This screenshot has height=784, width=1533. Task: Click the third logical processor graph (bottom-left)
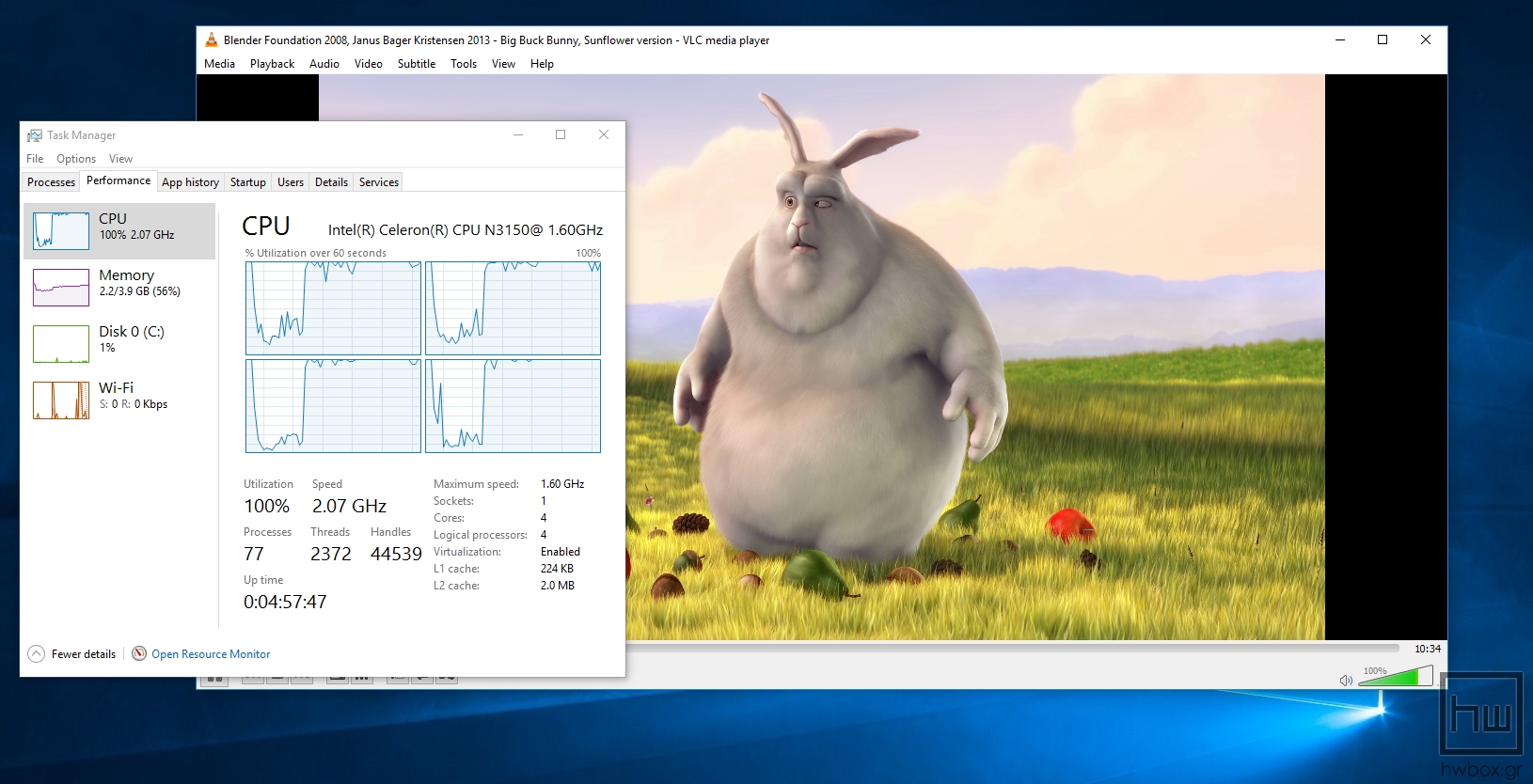(x=333, y=406)
